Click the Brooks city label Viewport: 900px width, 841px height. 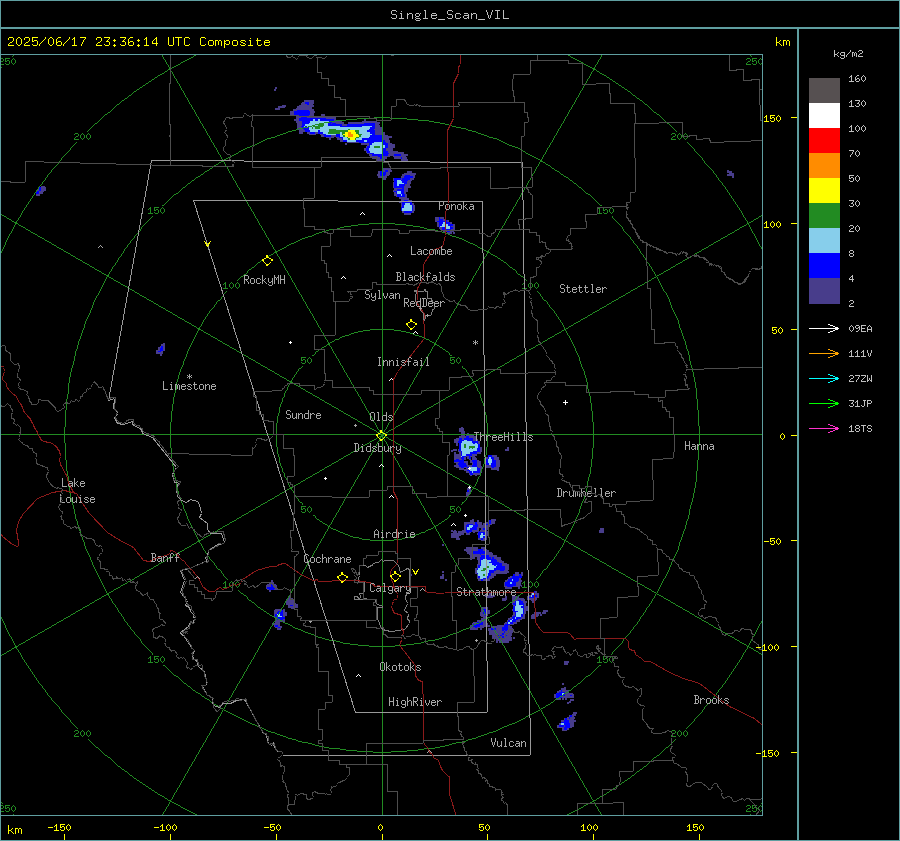click(x=711, y=700)
